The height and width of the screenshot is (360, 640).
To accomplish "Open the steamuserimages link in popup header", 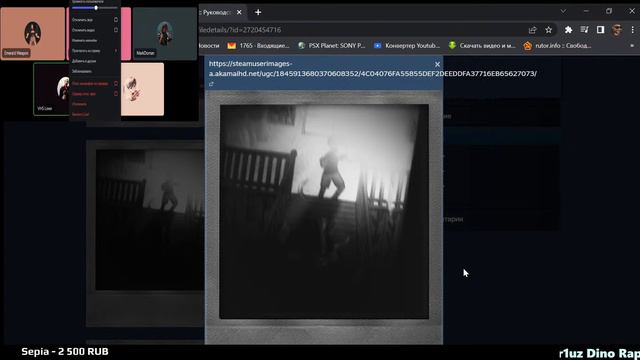I will coord(372,69).
